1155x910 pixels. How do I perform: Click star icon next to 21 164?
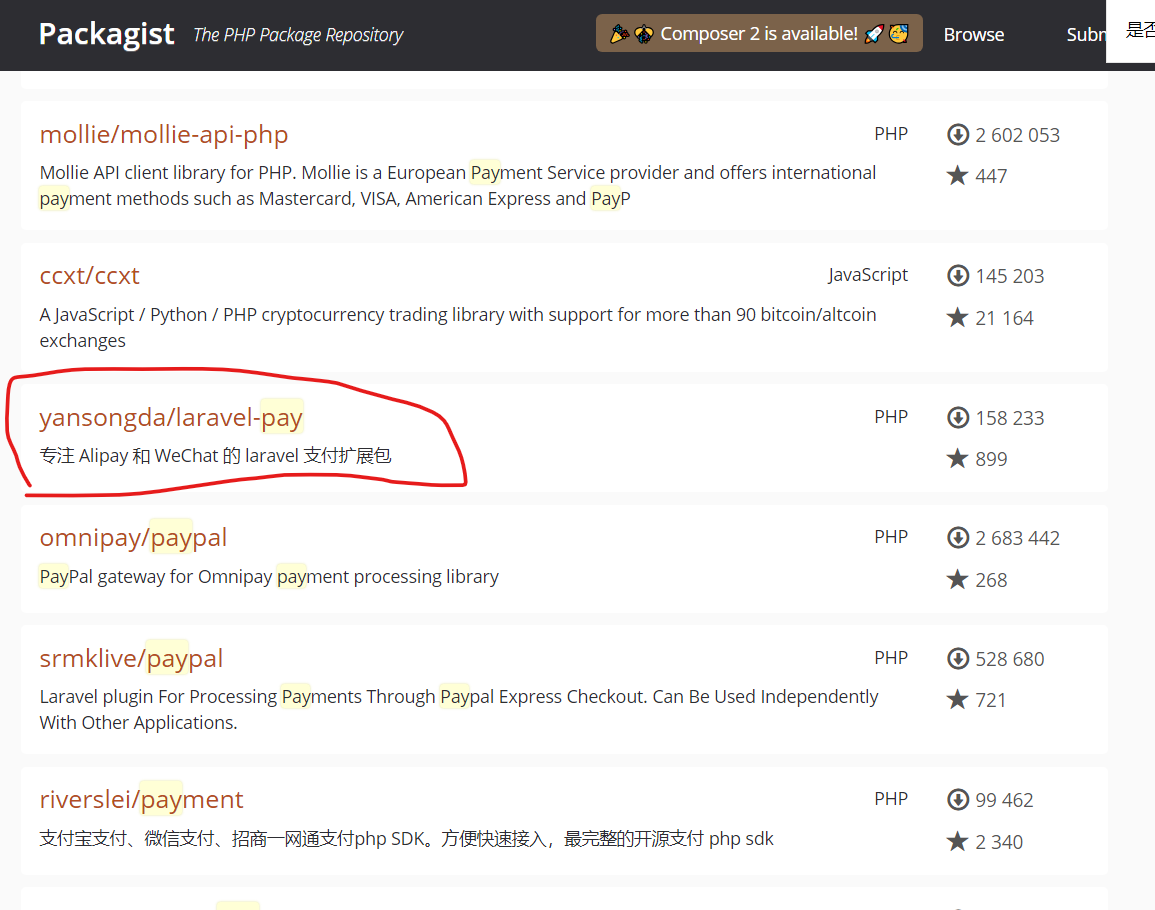coord(958,318)
